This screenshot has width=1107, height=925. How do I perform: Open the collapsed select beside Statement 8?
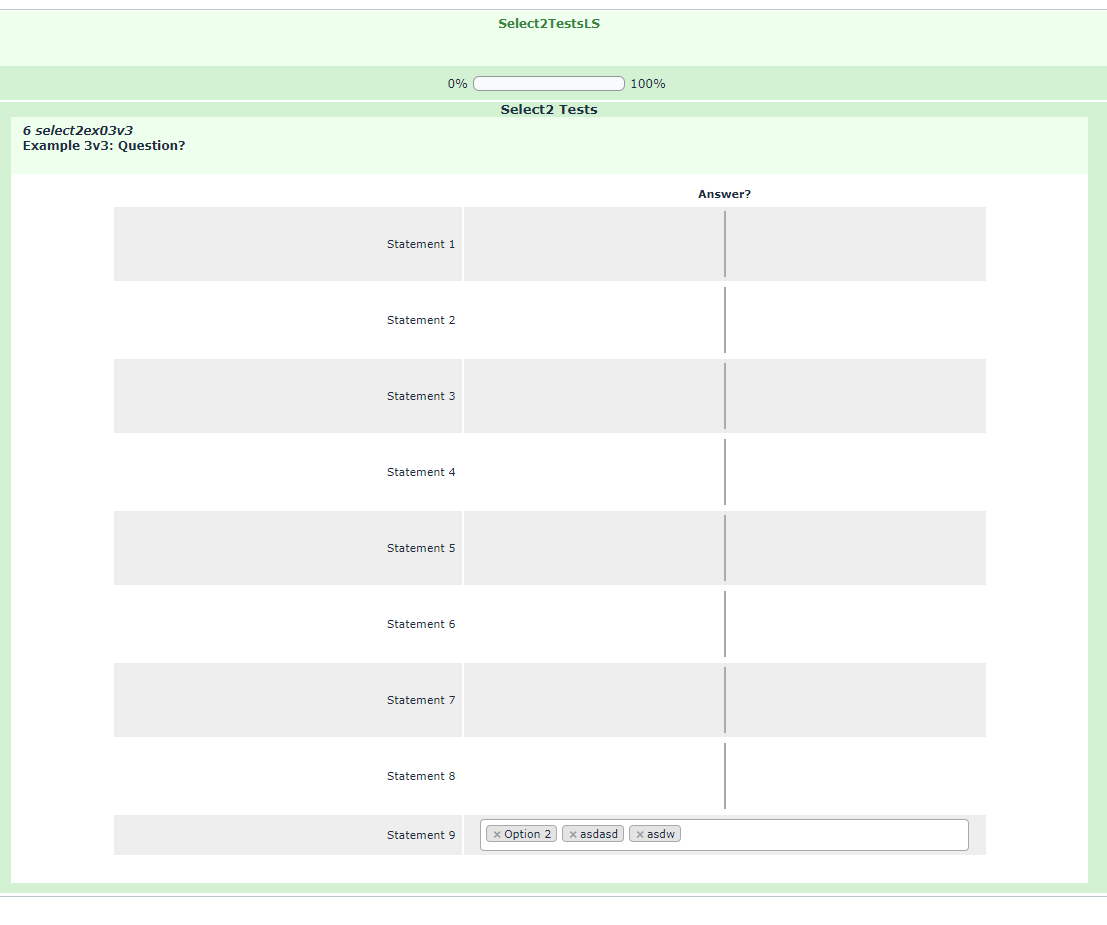[725, 776]
